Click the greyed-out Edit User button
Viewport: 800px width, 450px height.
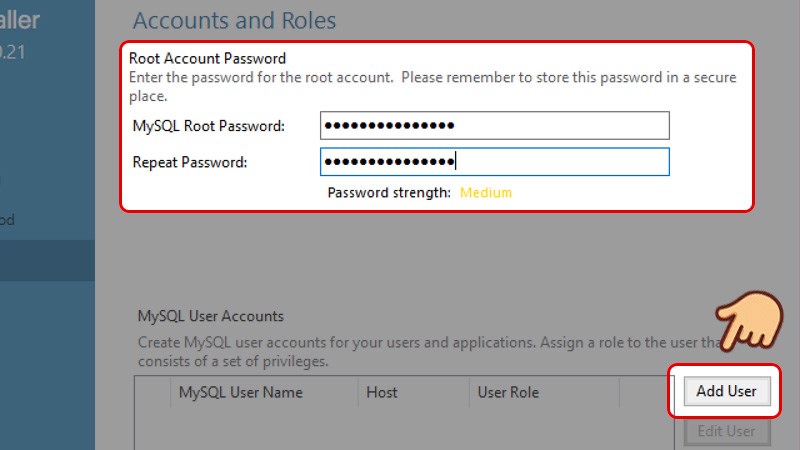(x=727, y=432)
